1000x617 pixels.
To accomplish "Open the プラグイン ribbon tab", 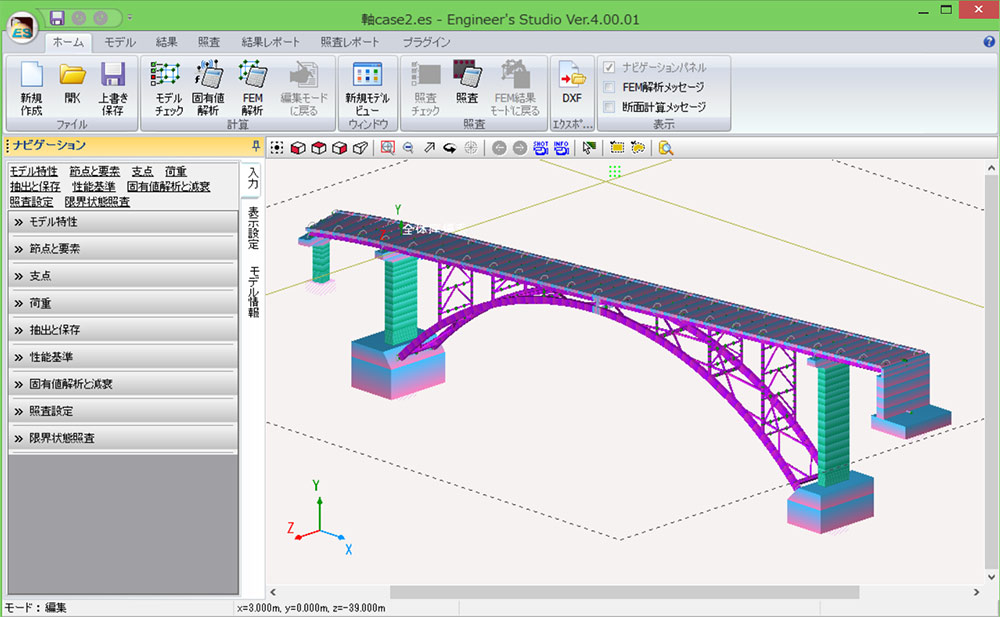I will pyautogui.click(x=426, y=42).
